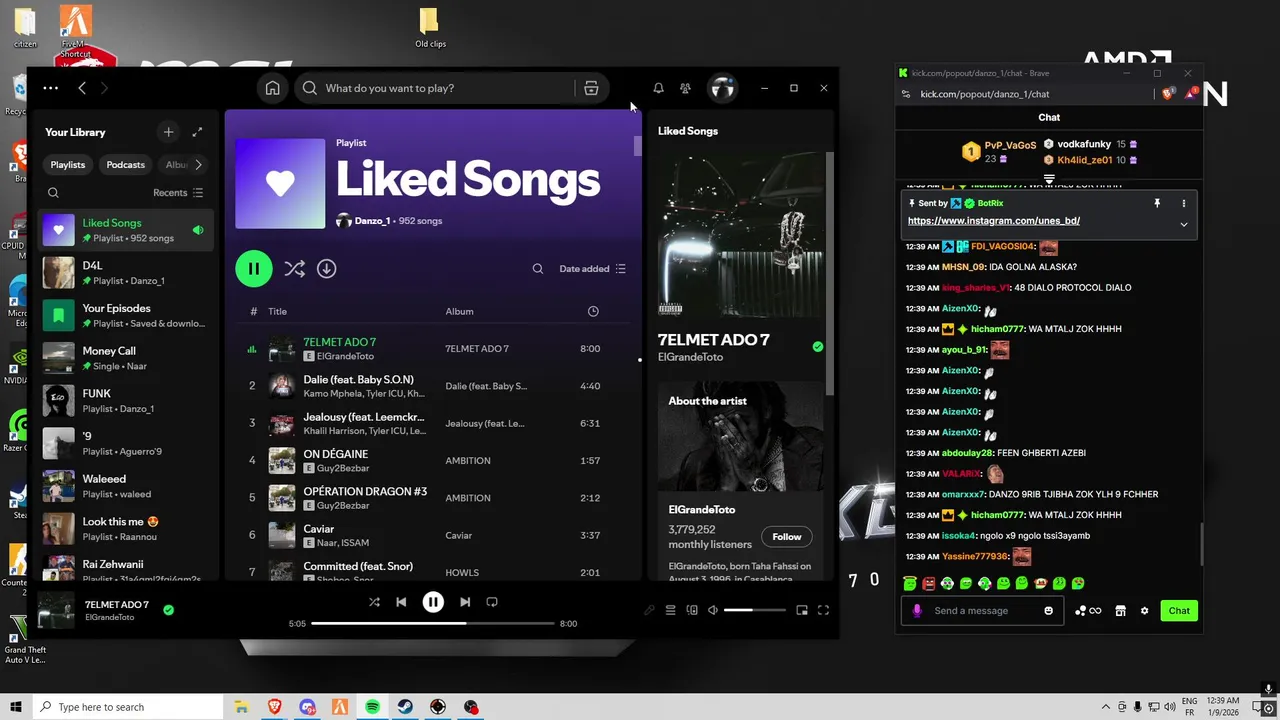Click the Caviar track cover thumbnail
The image size is (1280, 720).
pos(282,535)
